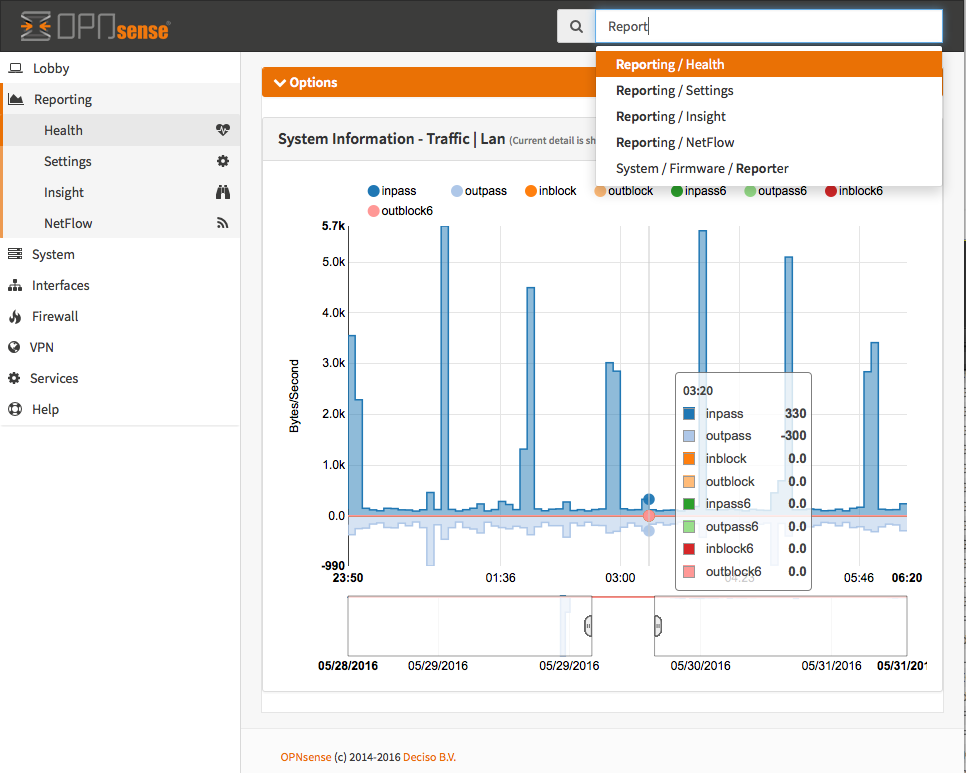Click inside the search input field
Viewport: 966px width, 773px height.
point(768,26)
